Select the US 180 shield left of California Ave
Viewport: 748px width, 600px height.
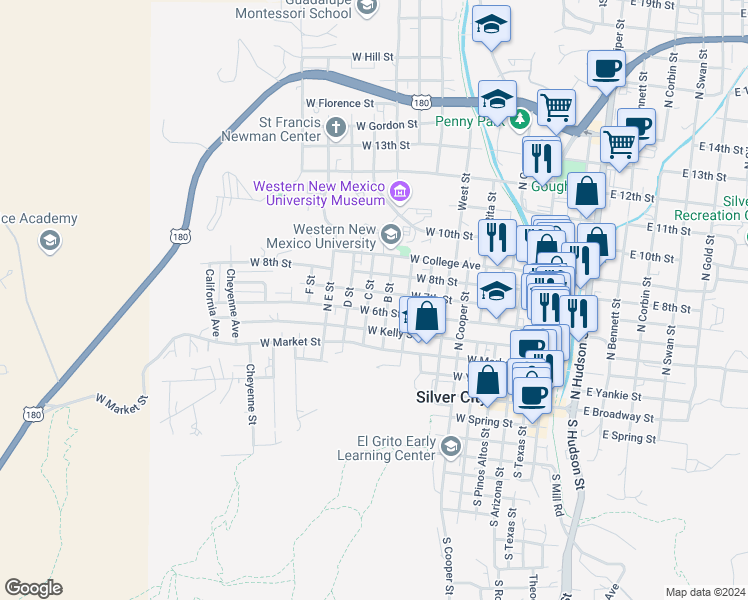[x=180, y=236]
